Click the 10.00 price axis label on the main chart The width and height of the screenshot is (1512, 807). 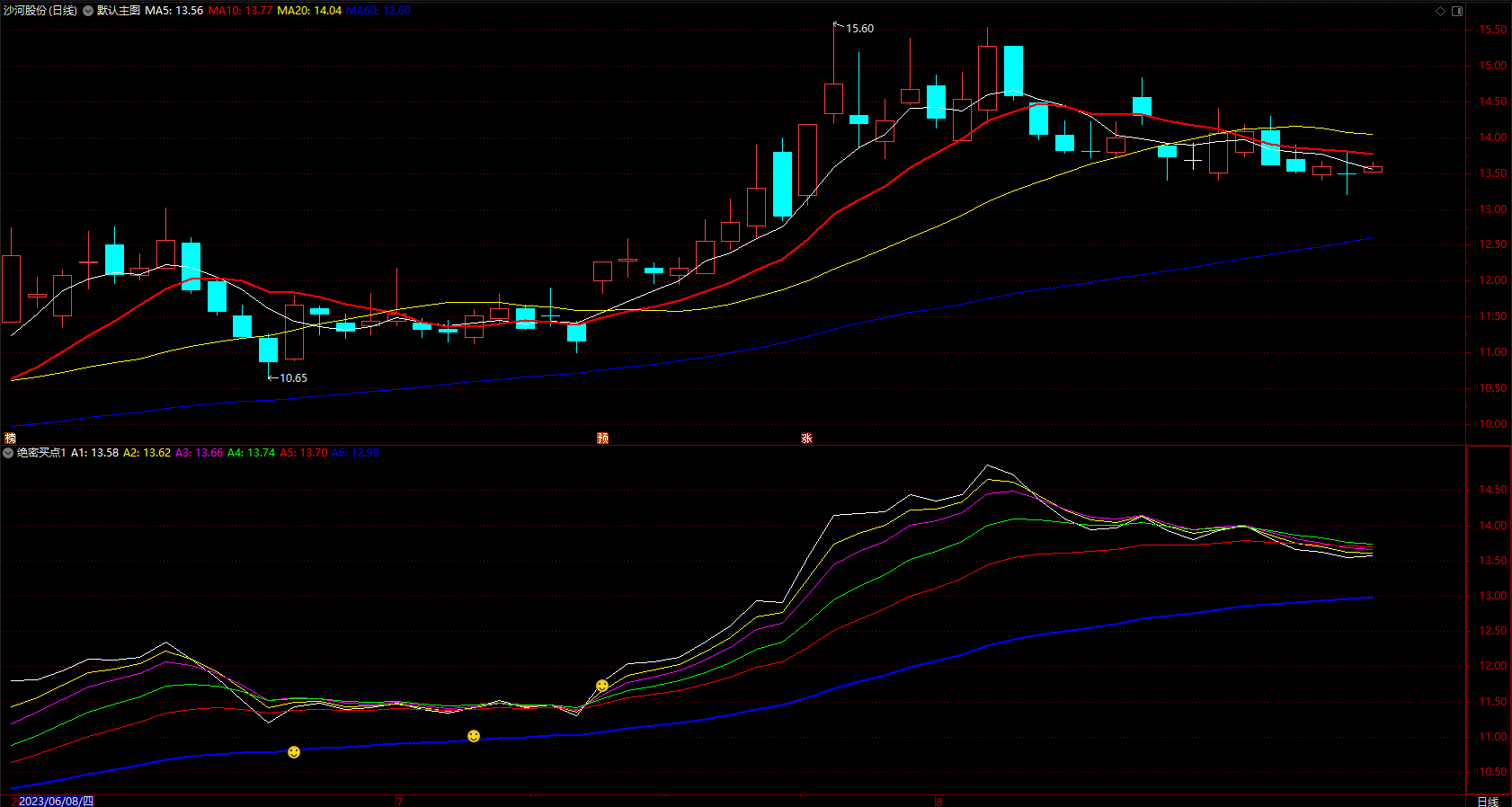[1493, 424]
